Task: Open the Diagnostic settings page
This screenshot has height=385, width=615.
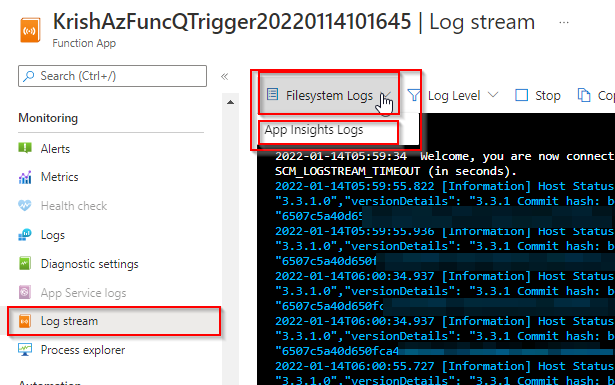Action: point(89,264)
